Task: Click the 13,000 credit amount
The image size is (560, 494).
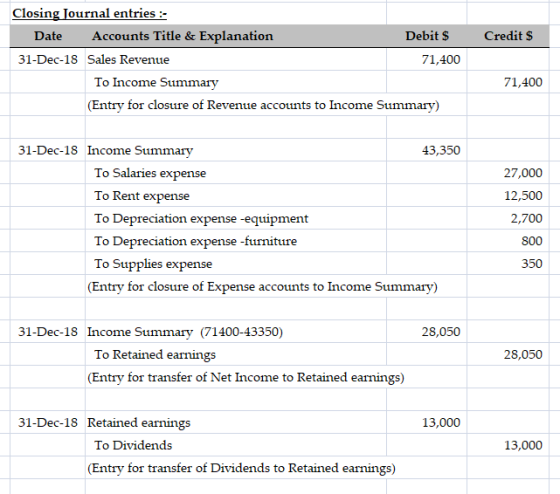Action: point(523,445)
